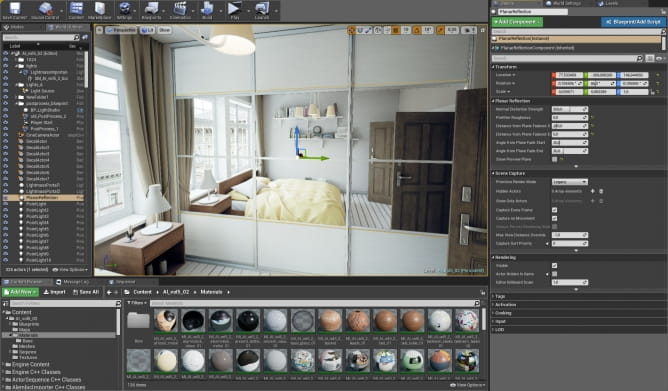
Task: Click the green Add Component button
Action: (x=517, y=22)
